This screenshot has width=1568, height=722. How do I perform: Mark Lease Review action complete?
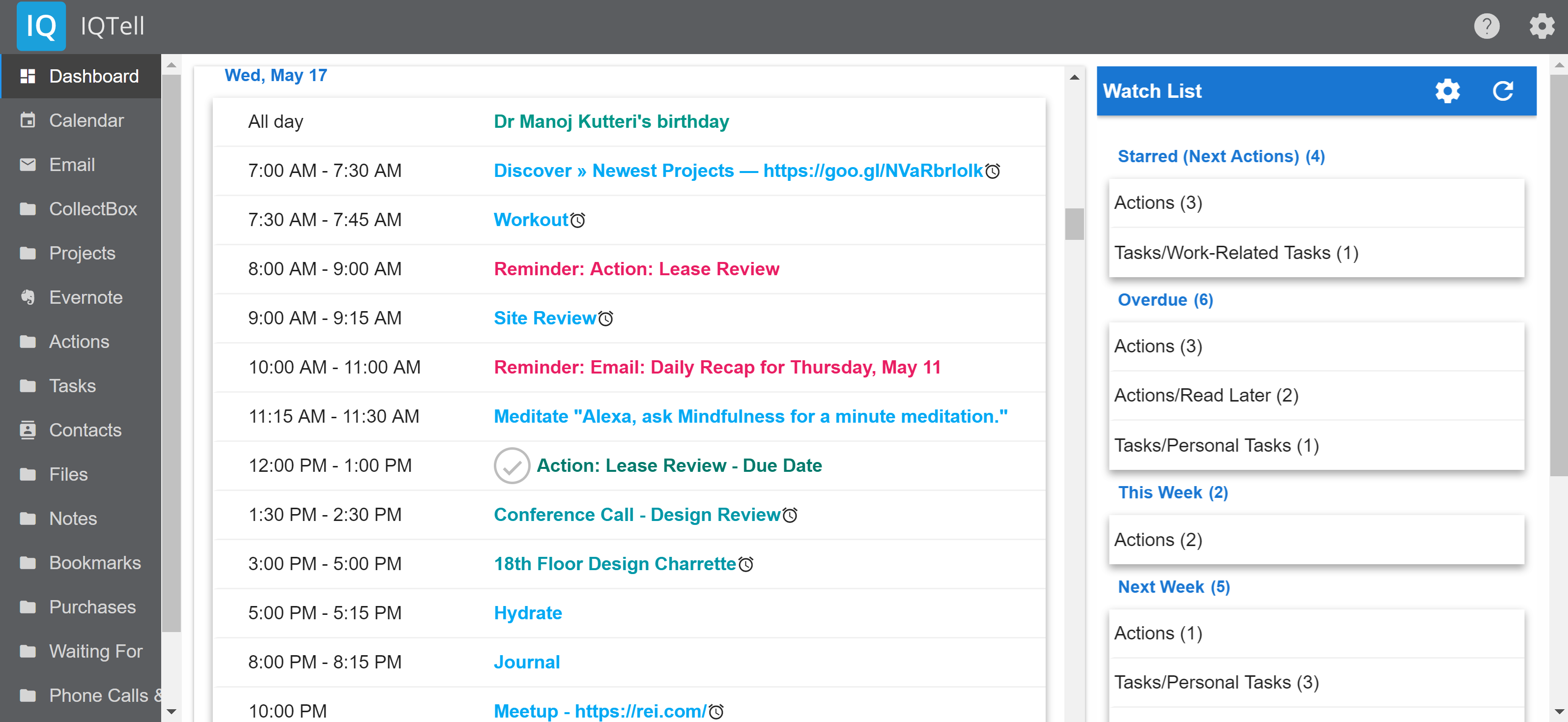click(512, 466)
